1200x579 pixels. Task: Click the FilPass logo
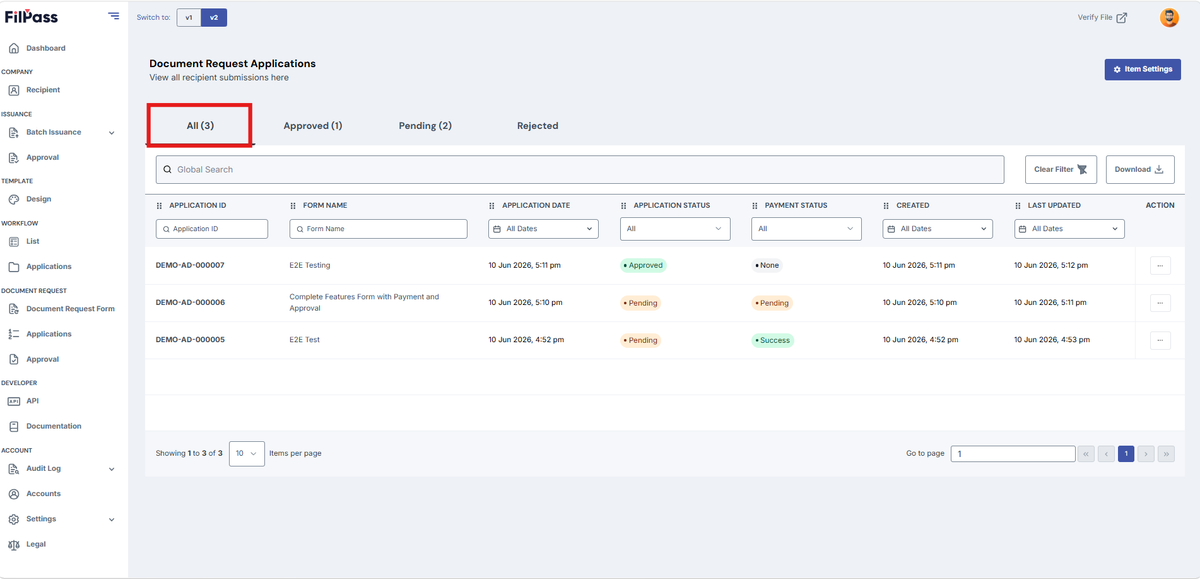click(31, 17)
